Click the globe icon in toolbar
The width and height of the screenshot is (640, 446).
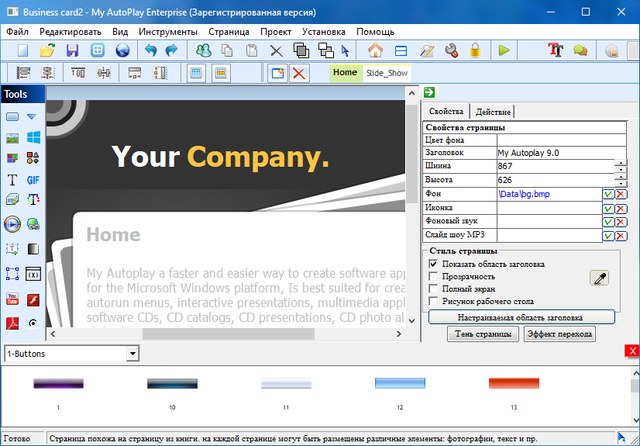tap(122, 51)
